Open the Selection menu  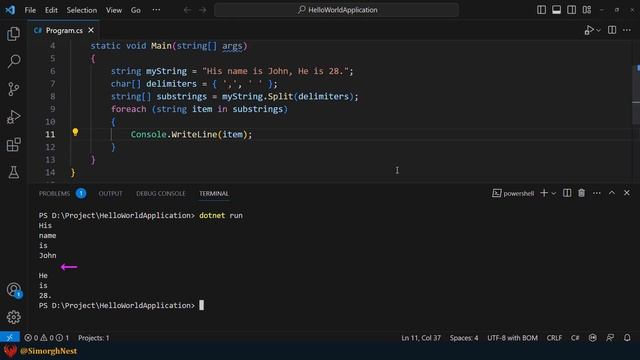82,10
